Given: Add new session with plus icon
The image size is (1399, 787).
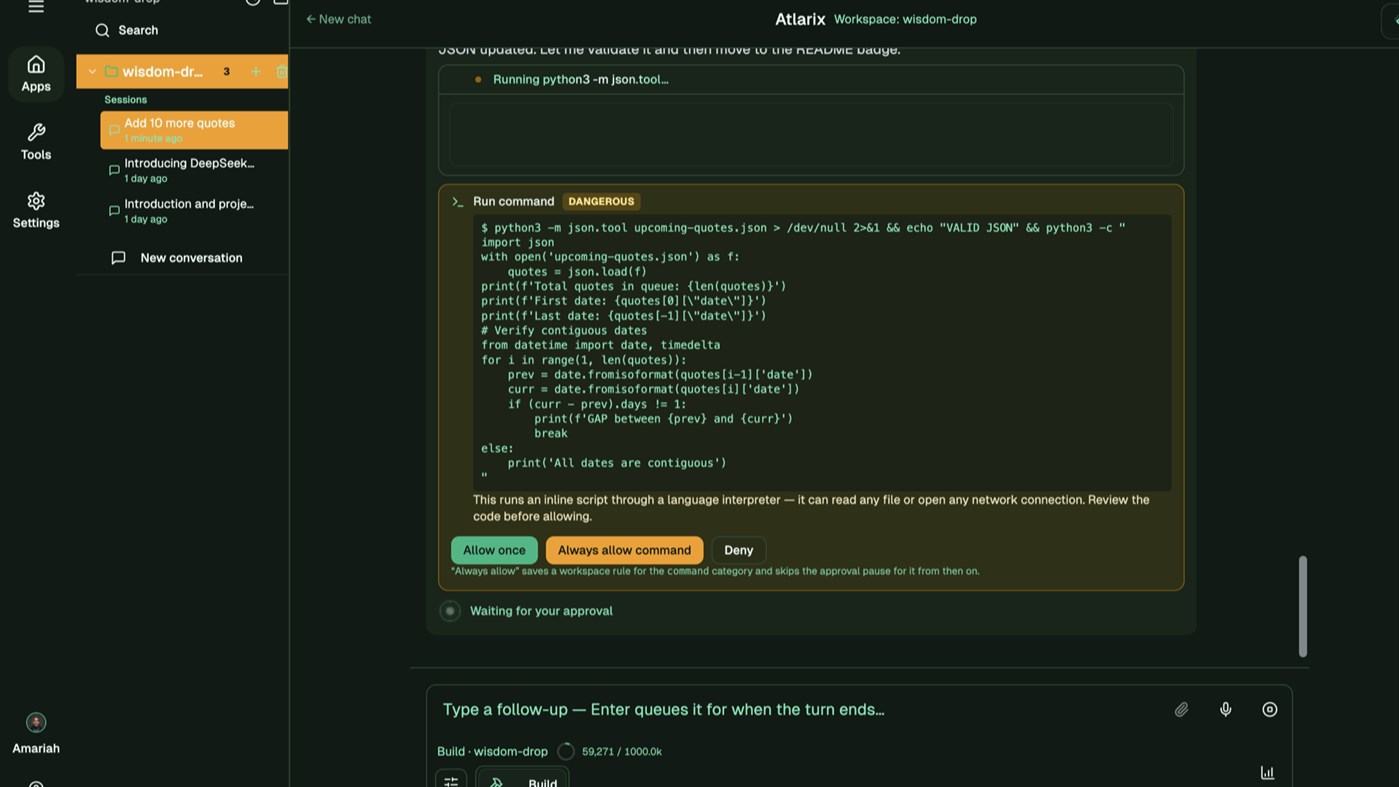Looking at the screenshot, I should coord(256,72).
